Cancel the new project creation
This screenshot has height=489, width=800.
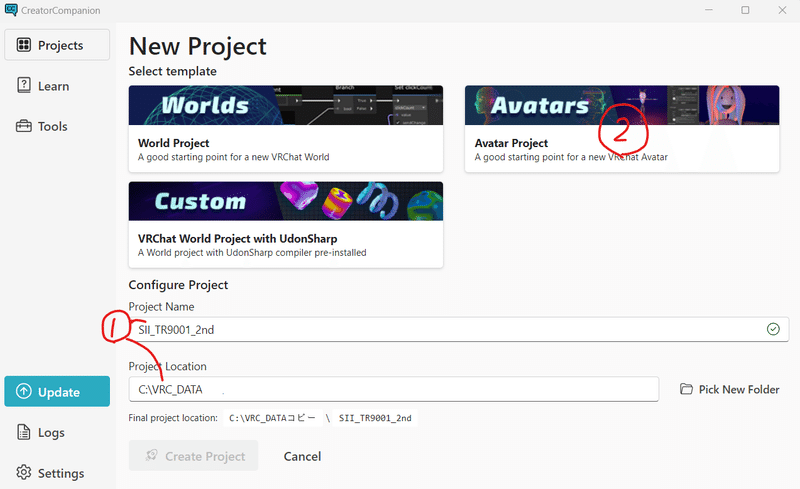[x=302, y=456]
